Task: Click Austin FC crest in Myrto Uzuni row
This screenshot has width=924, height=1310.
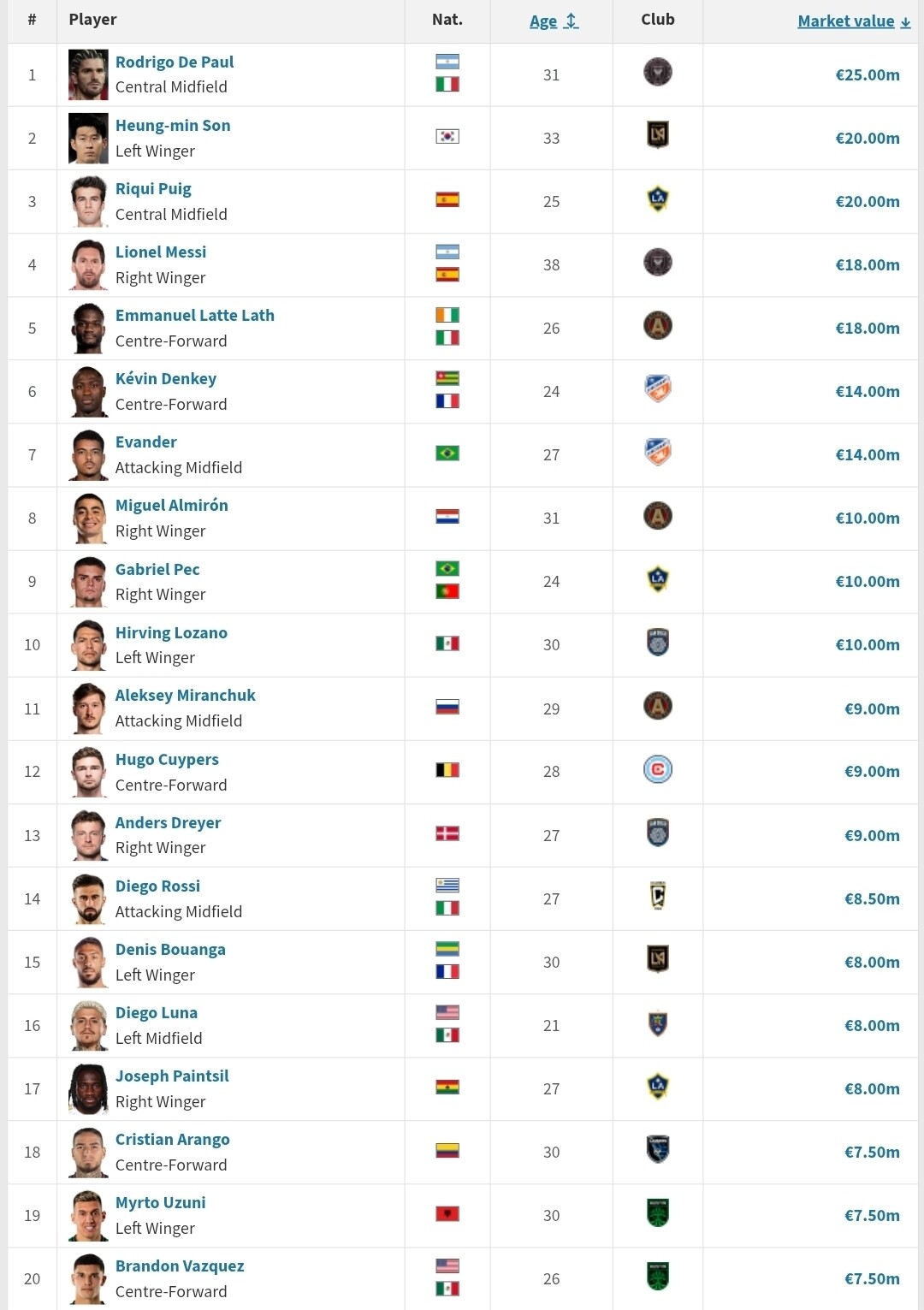Action: pos(657,1213)
